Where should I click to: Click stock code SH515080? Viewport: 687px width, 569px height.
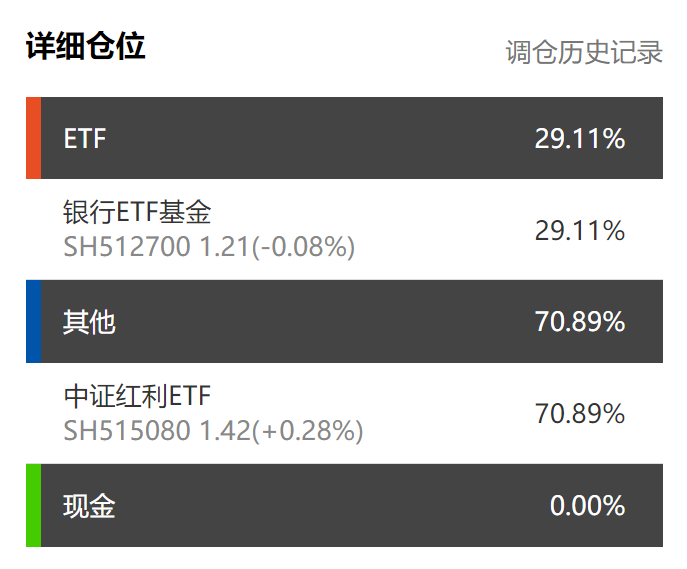click(127, 431)
